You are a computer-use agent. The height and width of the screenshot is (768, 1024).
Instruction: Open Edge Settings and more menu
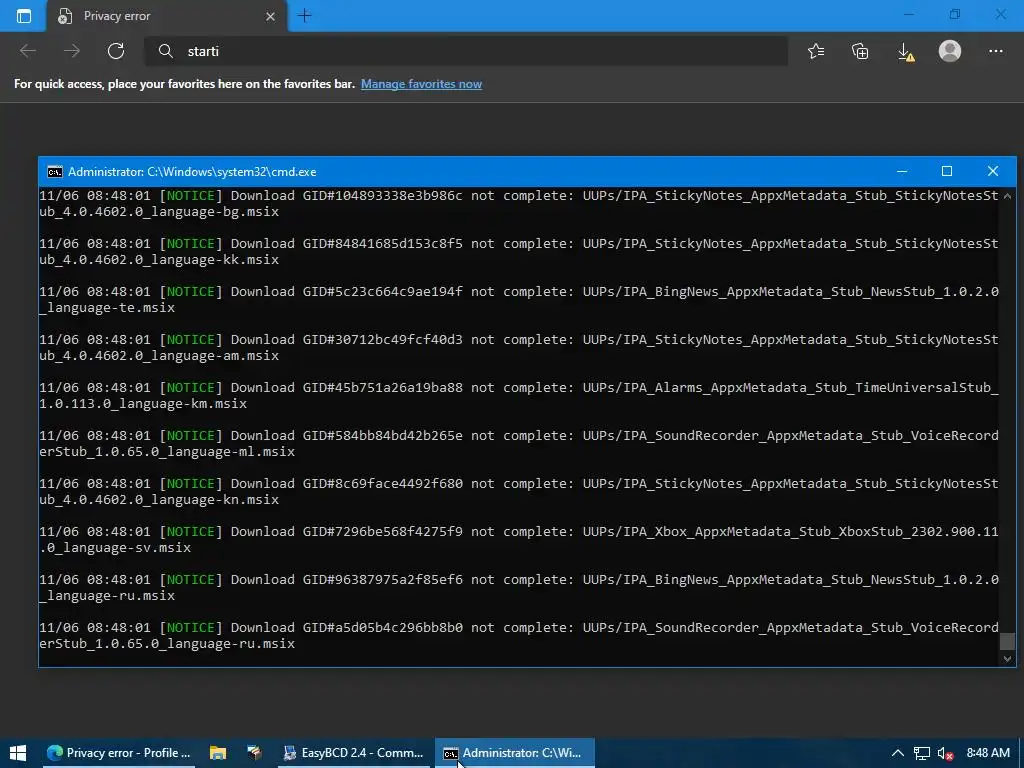tap(995, 51)
